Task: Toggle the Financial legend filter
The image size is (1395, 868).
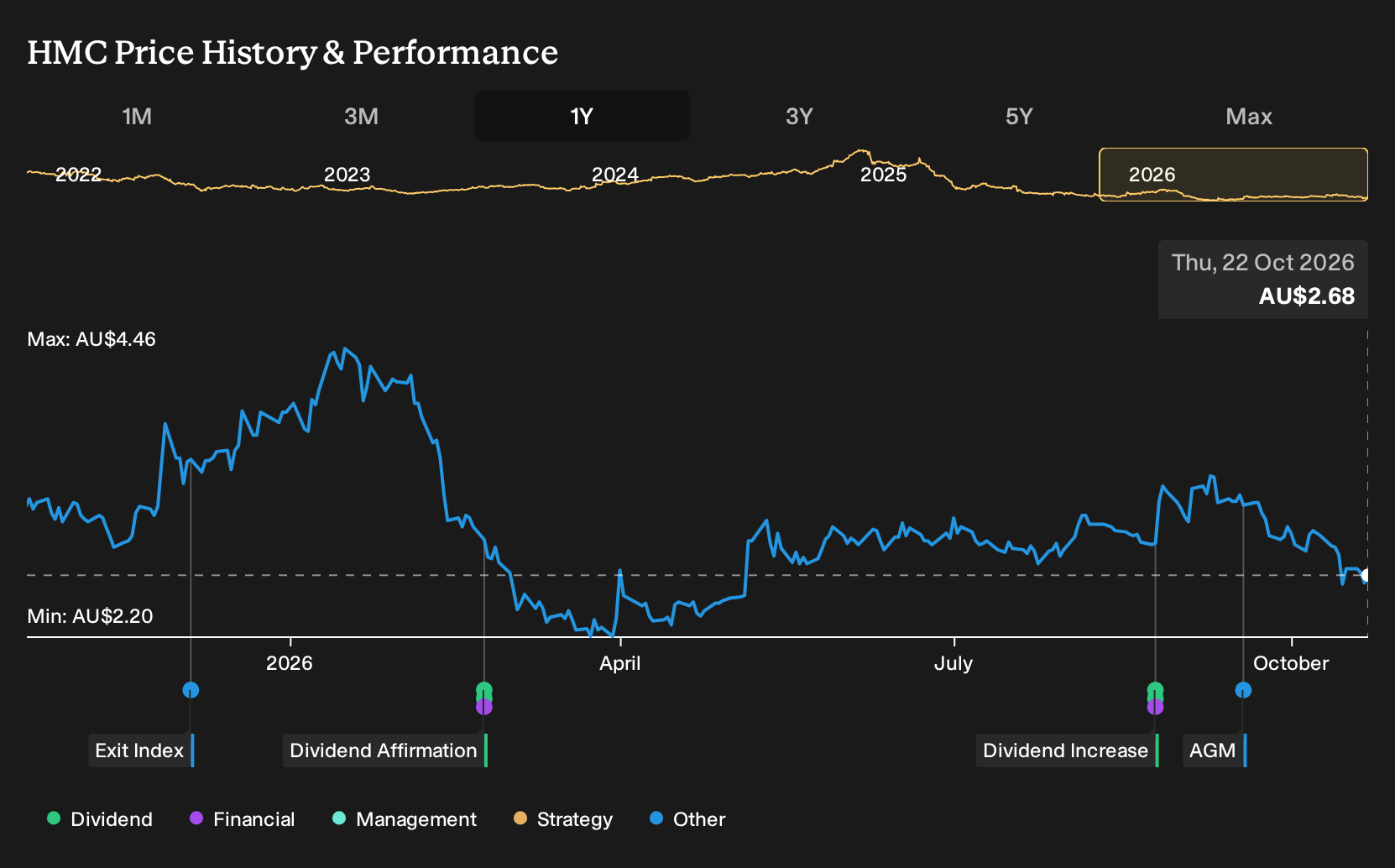Action: [242, 819]
